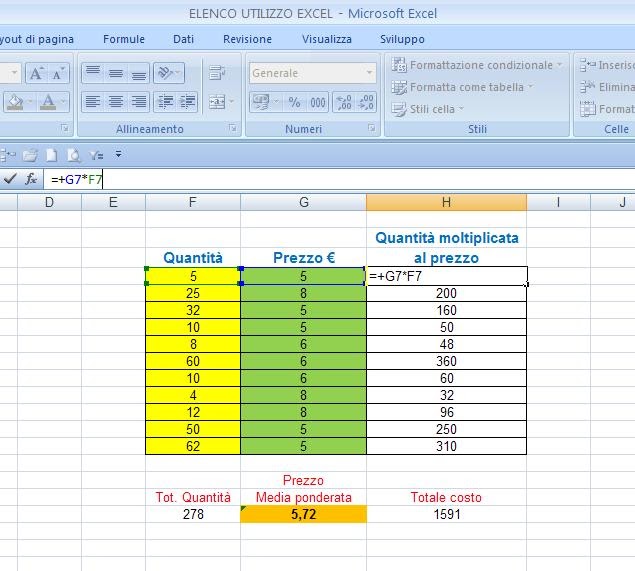This screenshot has height=571, width=635.
Task: Click the decrease font size icon
Action: point(58,73)
